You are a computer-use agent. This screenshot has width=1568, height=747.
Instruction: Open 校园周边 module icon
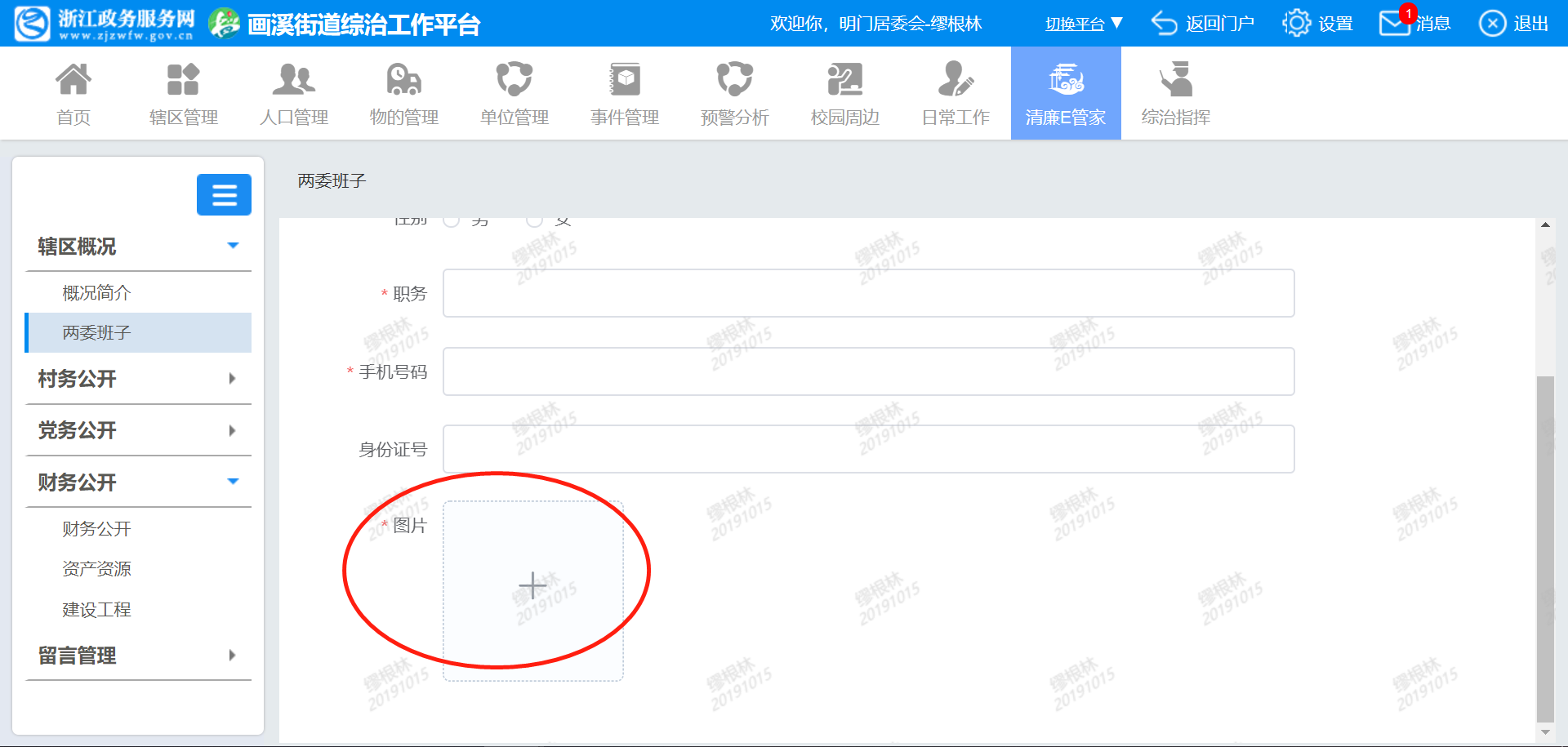point(844,80)
